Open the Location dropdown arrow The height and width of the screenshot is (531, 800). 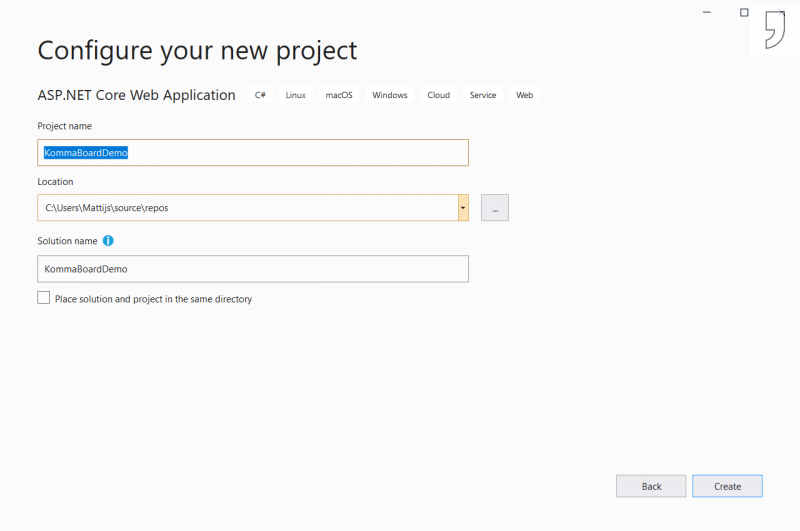pos(463,208)
